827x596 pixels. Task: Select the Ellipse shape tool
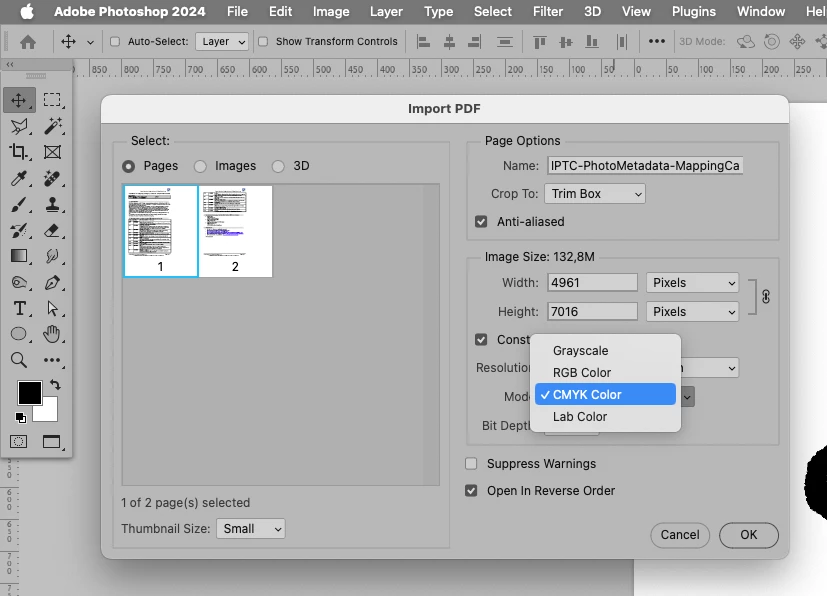pyautogui.click(x=19, y=334)
